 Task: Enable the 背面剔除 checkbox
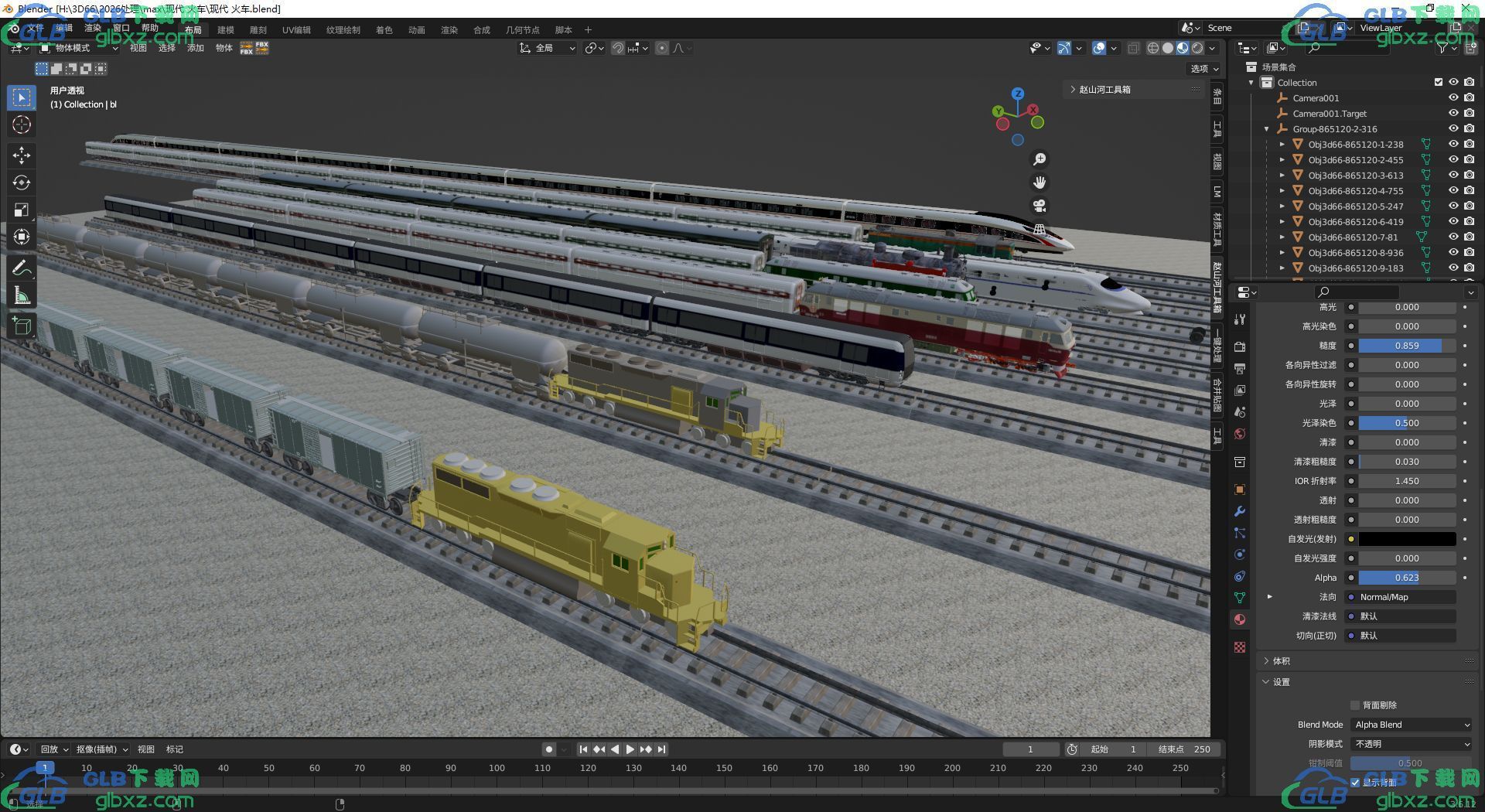pyautogui.click(x=1354, y=705)
